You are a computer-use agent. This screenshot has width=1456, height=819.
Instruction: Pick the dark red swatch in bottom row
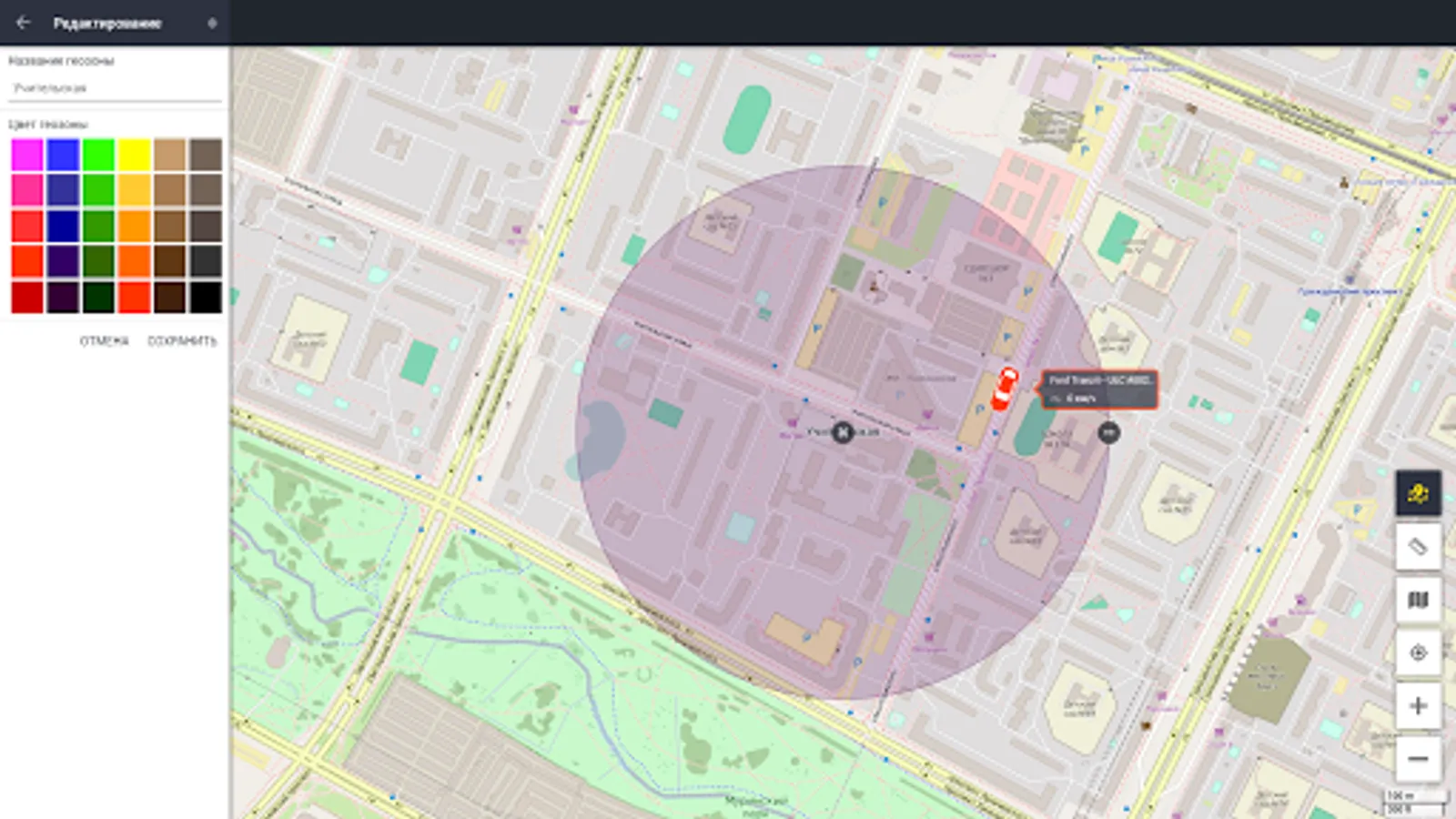[x=27, y=297]
